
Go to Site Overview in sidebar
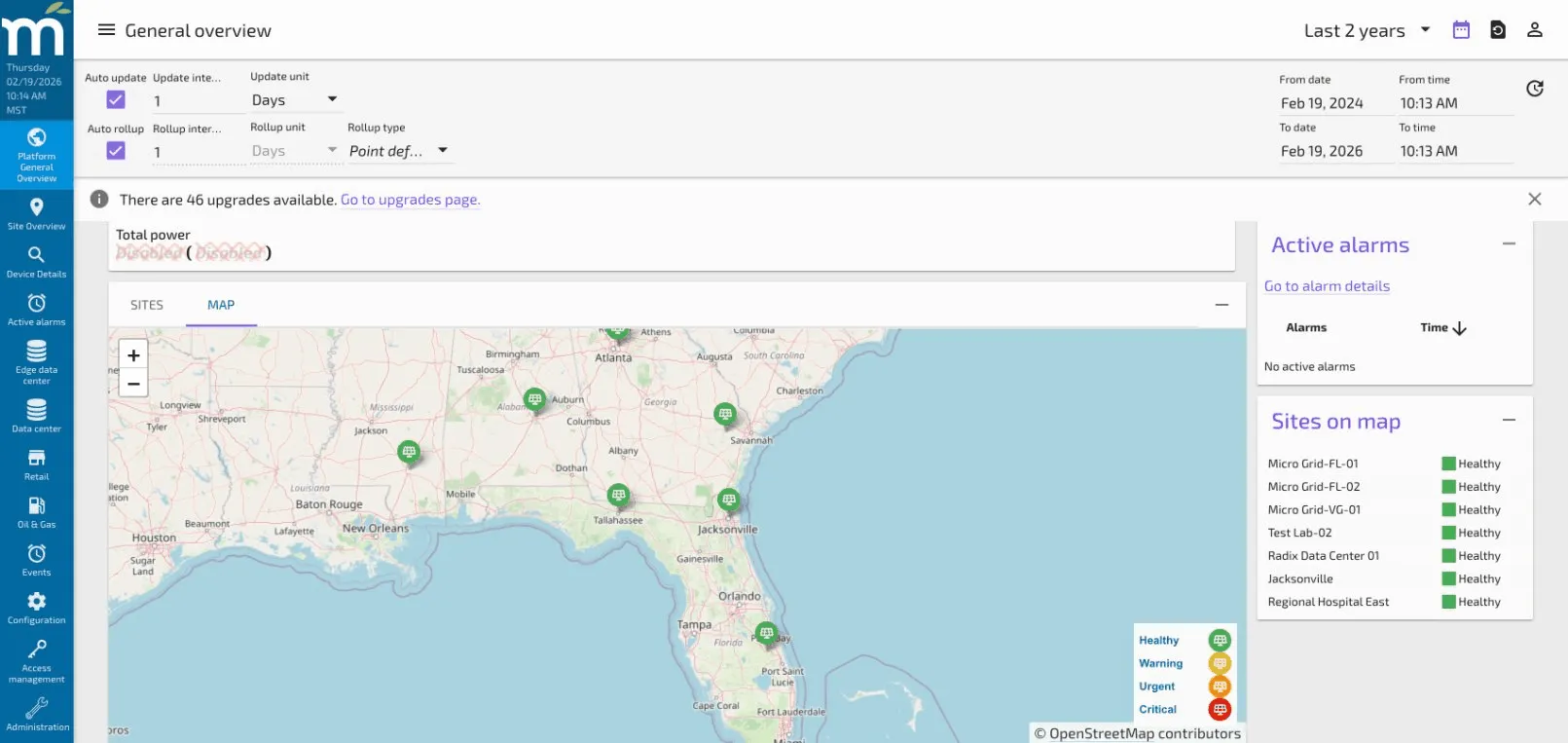pos(37,214)
